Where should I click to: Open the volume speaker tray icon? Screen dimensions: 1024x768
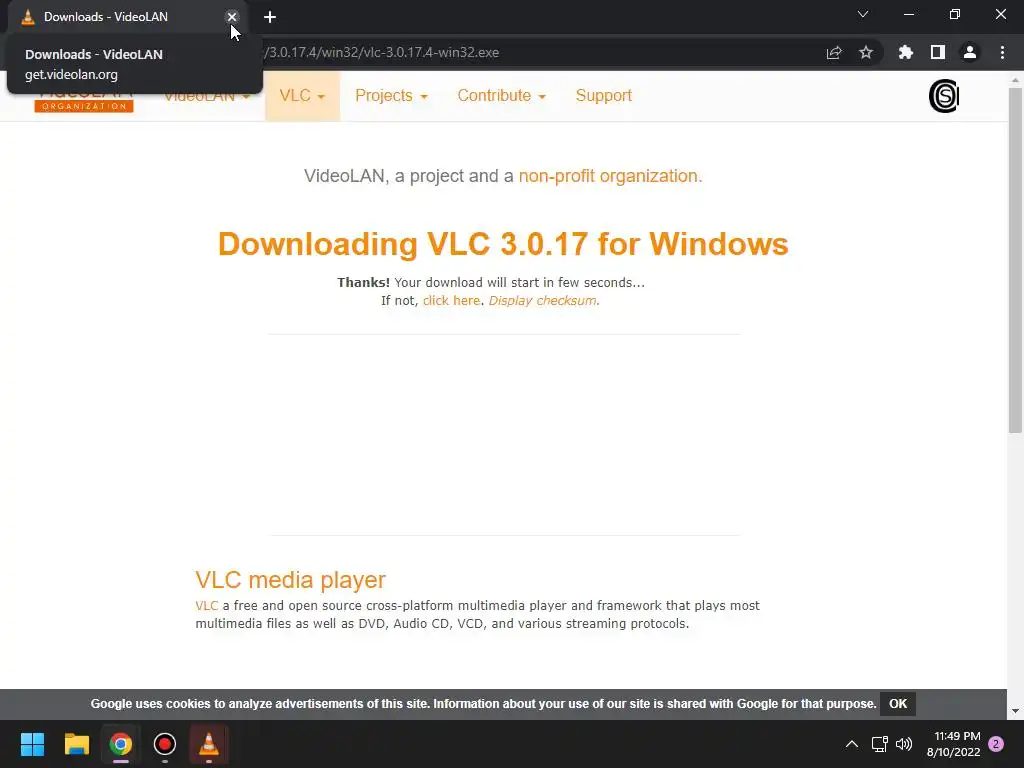pyautogui.click(x=904, y=744)
